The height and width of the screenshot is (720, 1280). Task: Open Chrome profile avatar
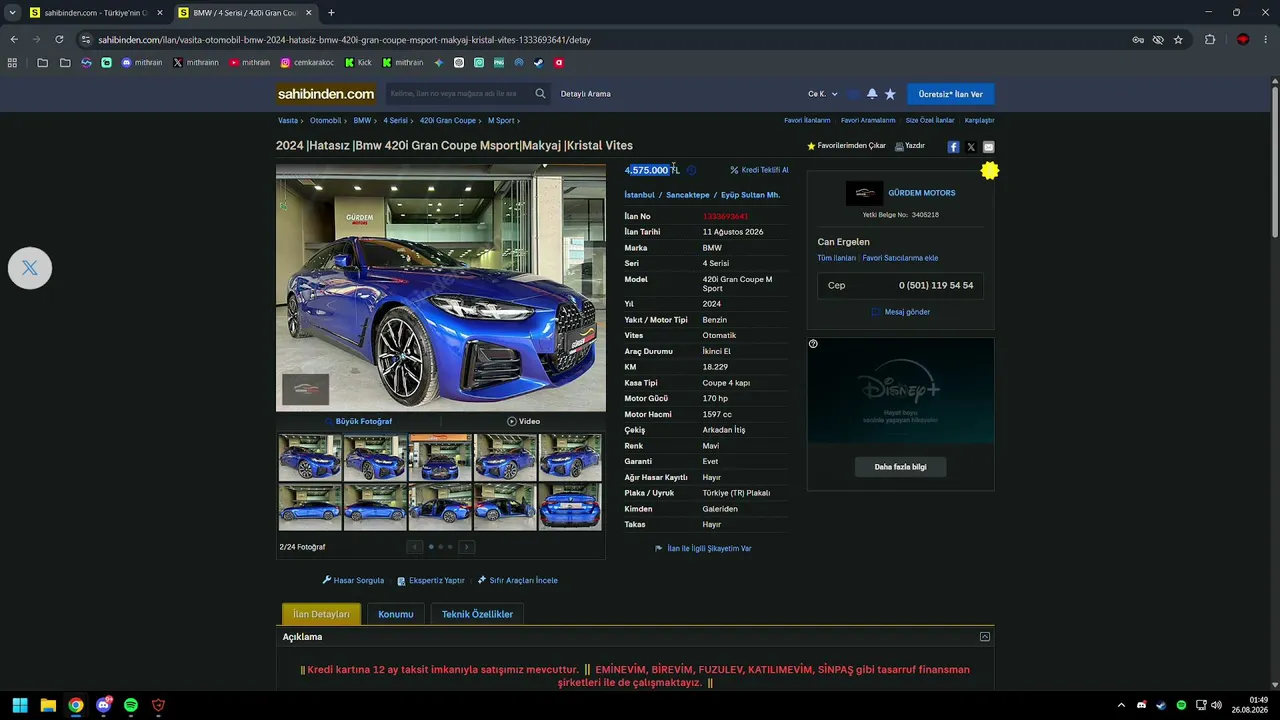(x=1243, y=40)
